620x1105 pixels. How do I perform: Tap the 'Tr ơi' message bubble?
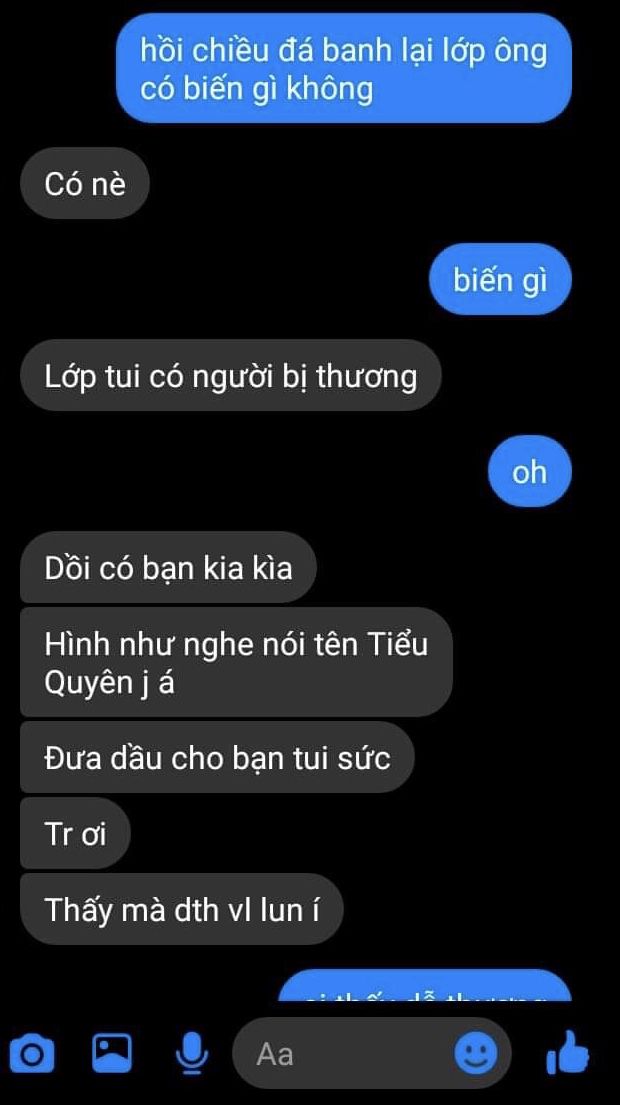click(x=75, y=834)
